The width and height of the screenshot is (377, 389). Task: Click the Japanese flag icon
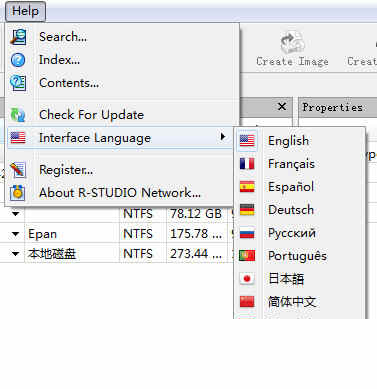247,279
